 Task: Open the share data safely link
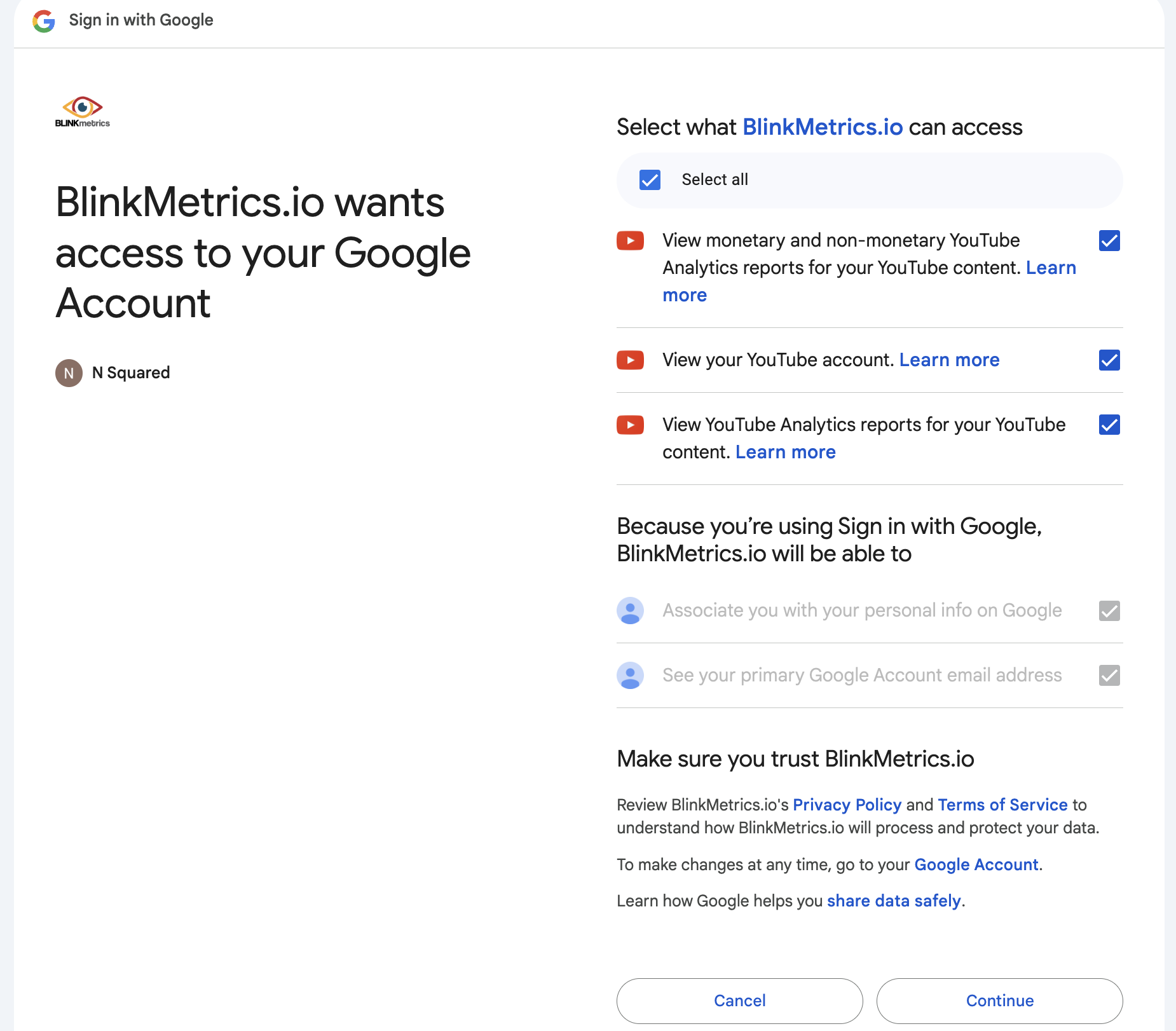893,901
